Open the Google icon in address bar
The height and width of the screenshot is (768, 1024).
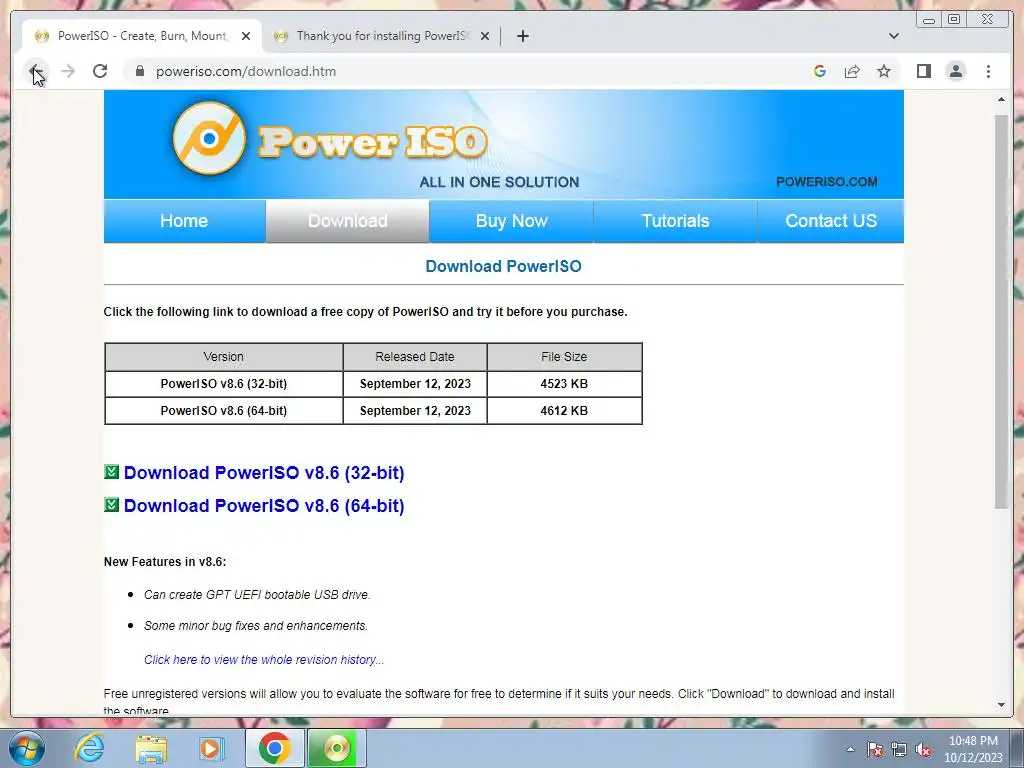click(820, 71)
